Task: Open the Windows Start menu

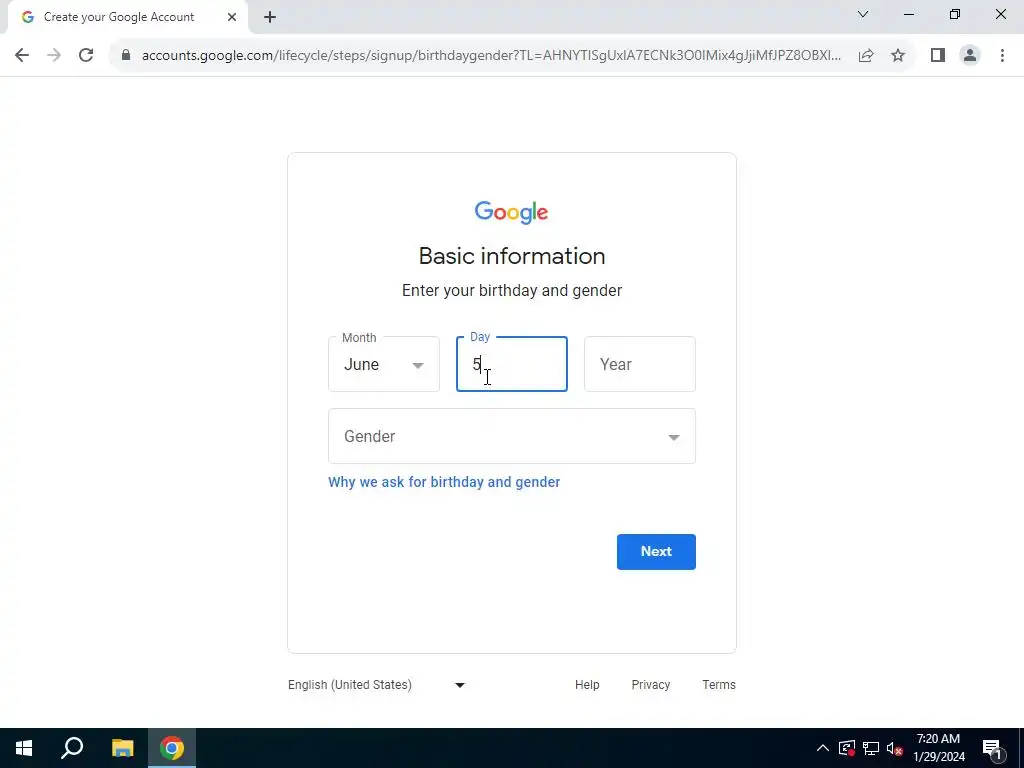Action: tap(24, 748)
